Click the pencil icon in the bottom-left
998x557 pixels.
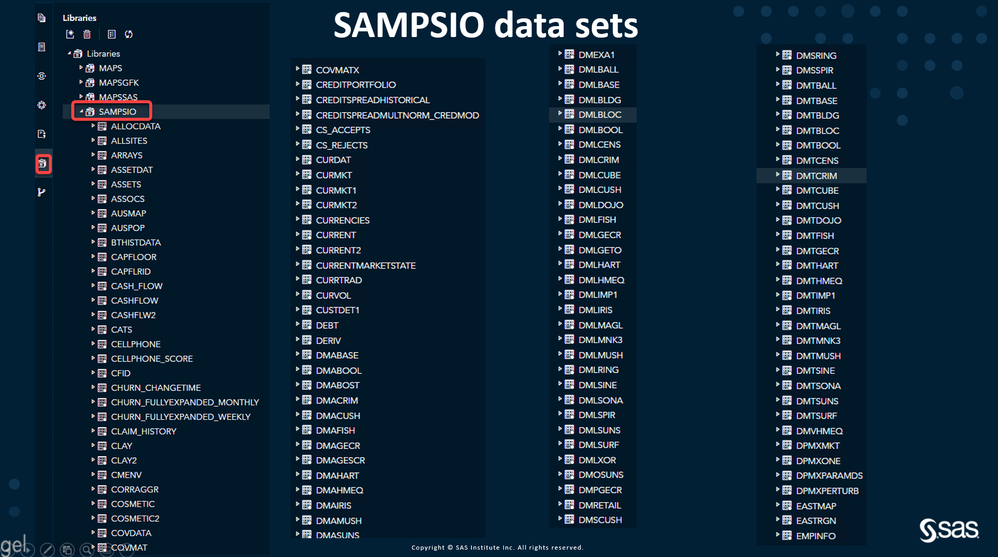pyautogui.click(x=47, y=549)
